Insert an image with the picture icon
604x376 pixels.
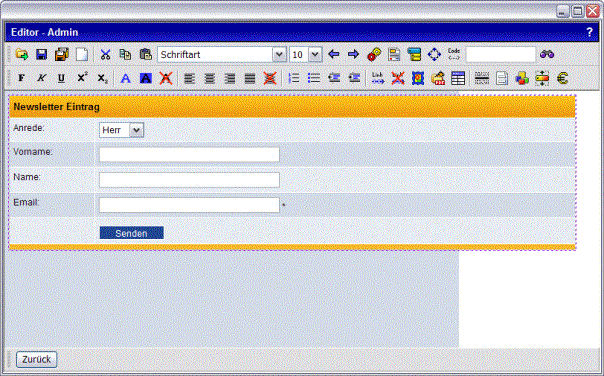[418, 78]
